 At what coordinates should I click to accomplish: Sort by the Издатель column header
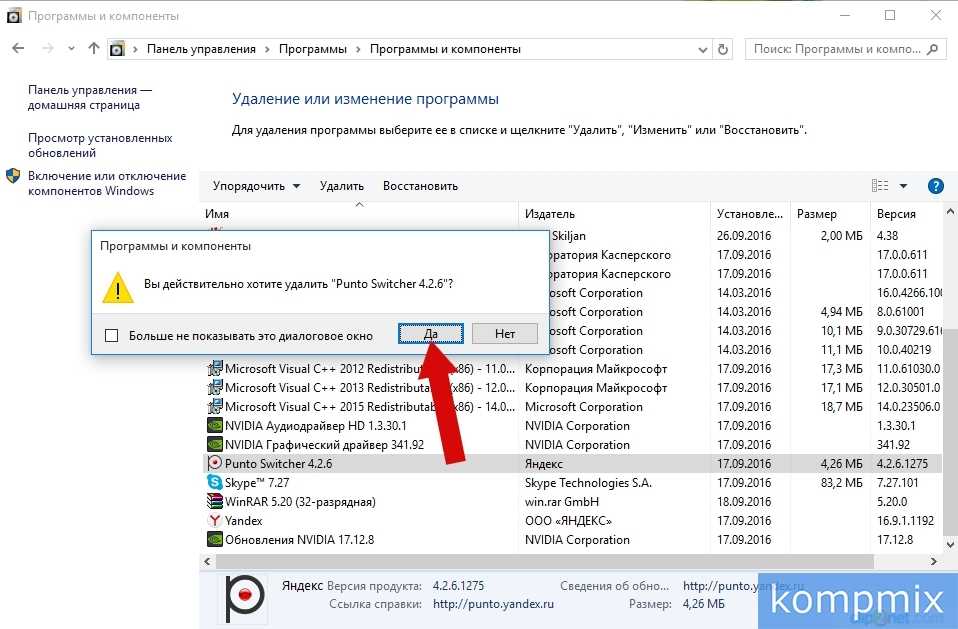point(550,214)
